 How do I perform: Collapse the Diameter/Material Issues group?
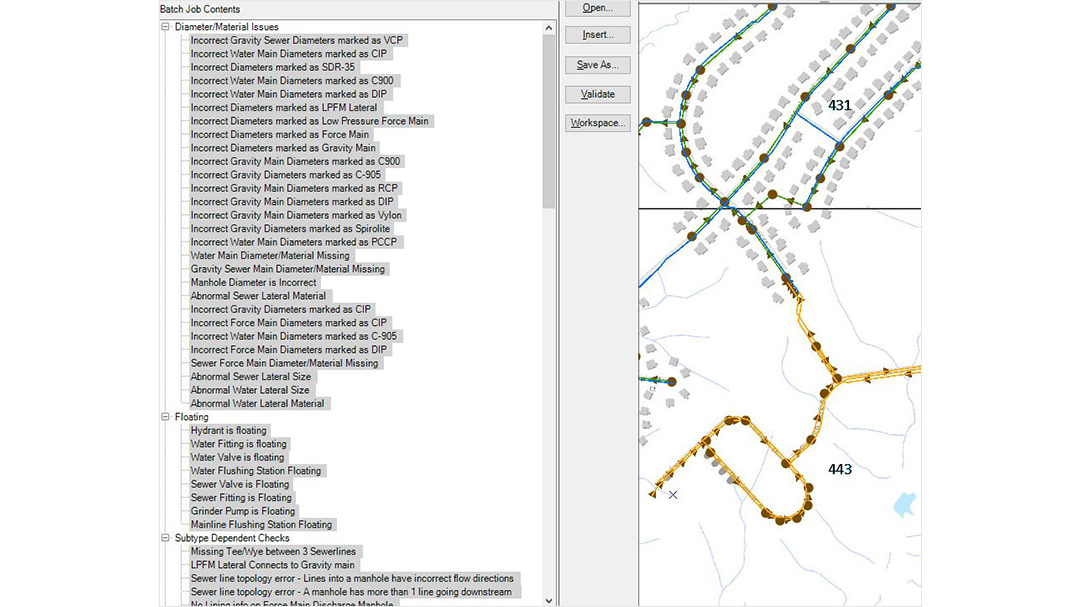tap(165, 27)
